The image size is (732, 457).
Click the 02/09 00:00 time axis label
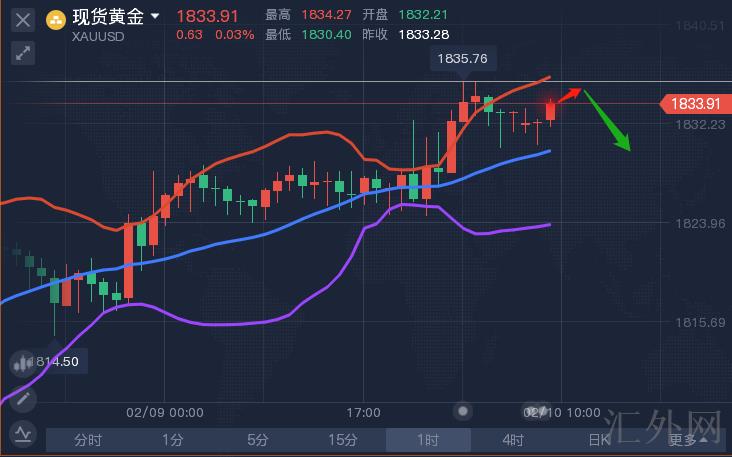pyautogui.click(x=165, y=413)
